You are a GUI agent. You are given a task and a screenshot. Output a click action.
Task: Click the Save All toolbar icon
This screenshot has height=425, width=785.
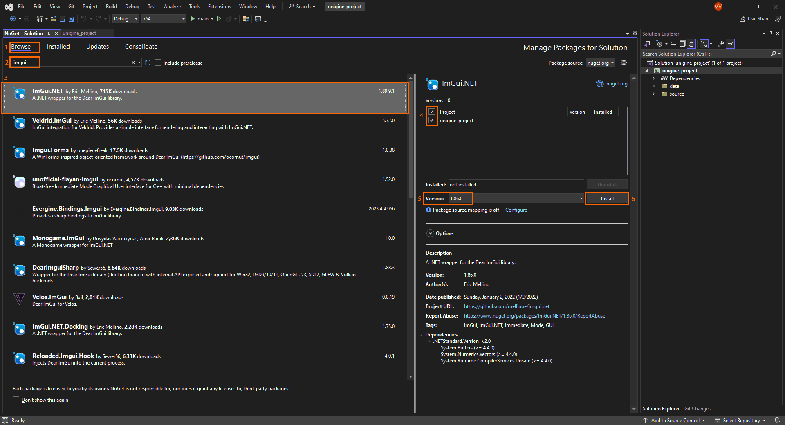point(71,19)
